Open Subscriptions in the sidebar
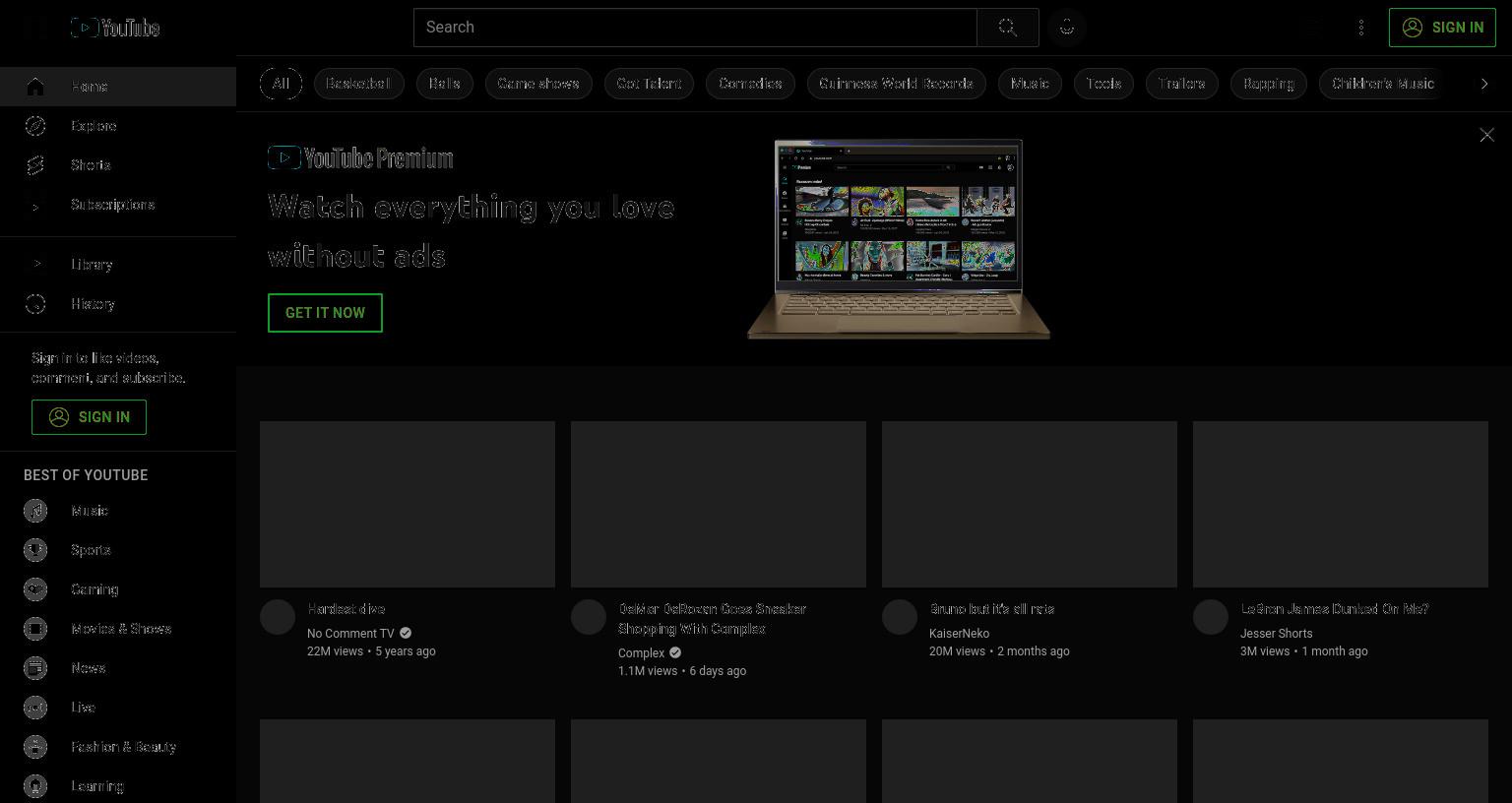The height and width of the screenshot is (803, 1512). pyautogui.click(x=118, y=205)
